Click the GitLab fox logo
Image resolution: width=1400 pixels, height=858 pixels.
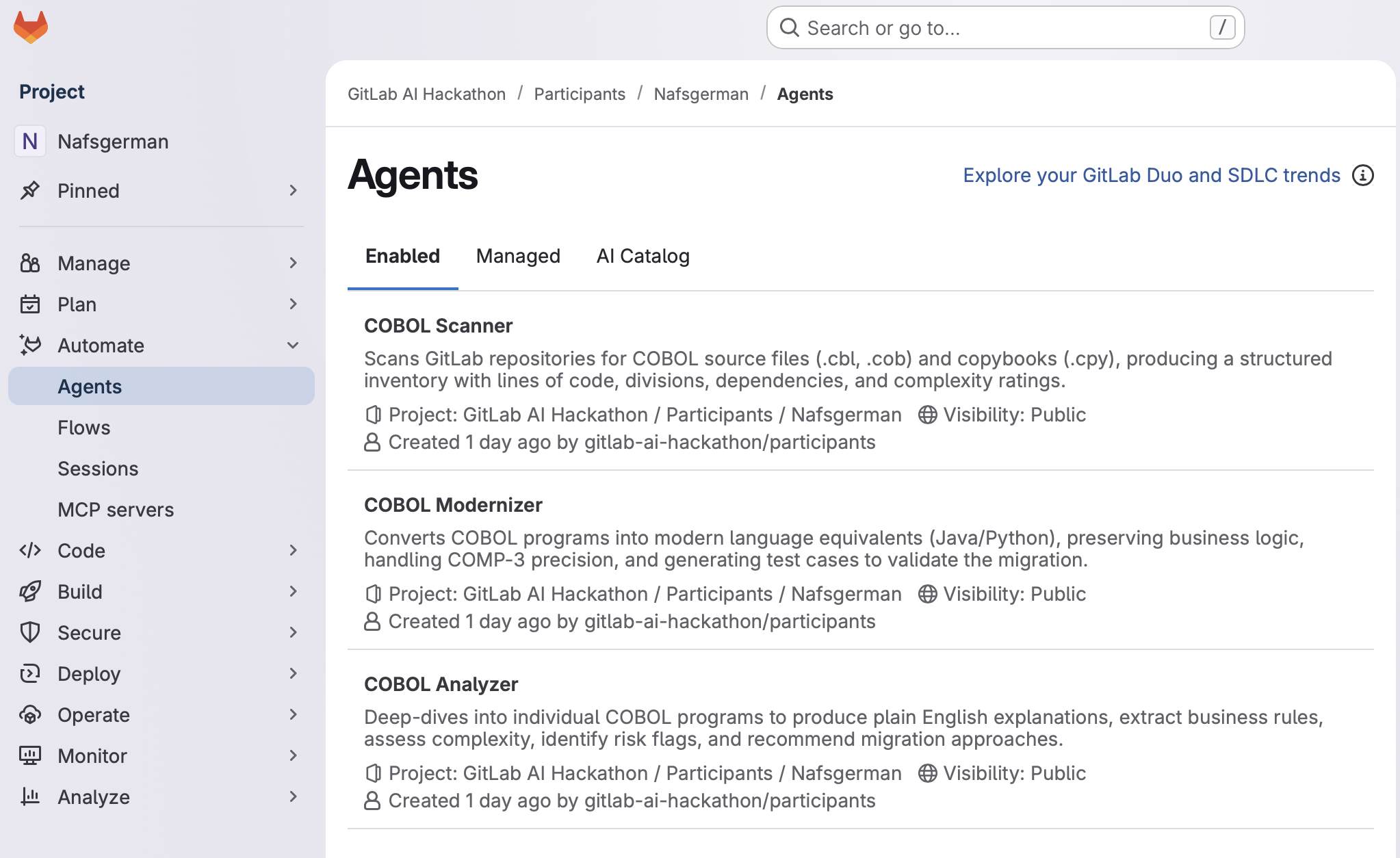click(x=31, y=27)
